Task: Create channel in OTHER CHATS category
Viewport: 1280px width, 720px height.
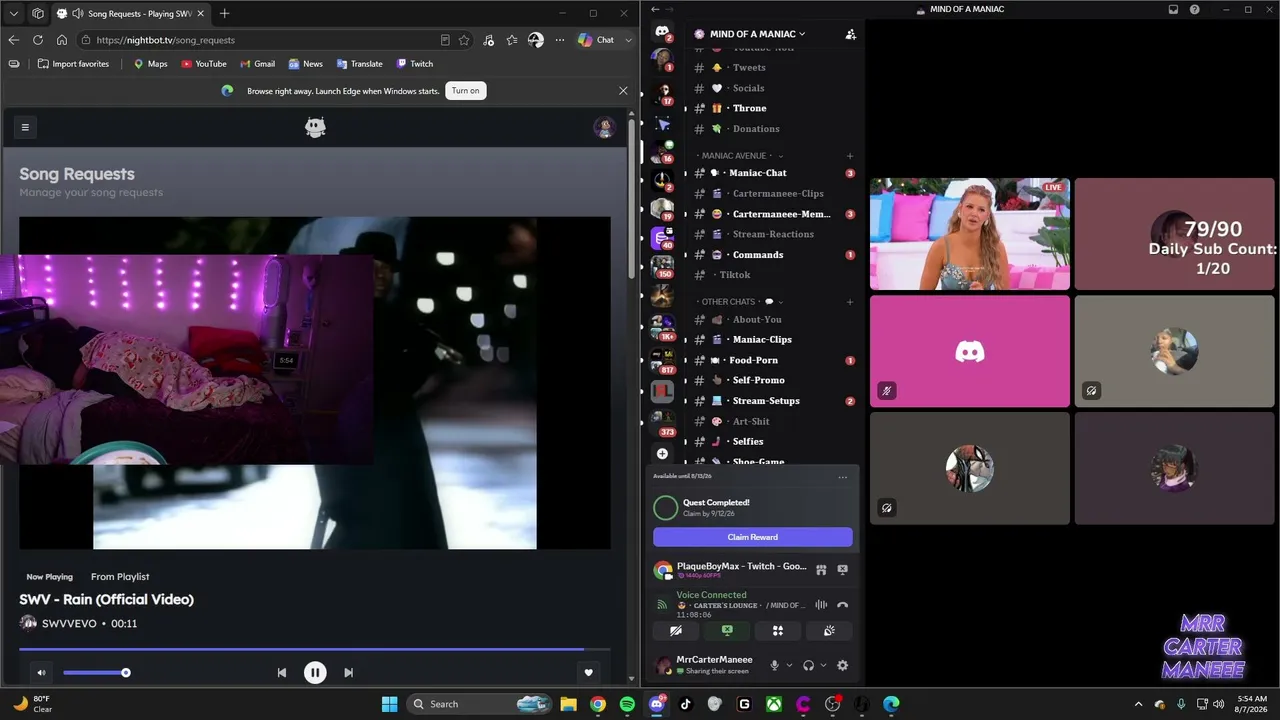Action: click(850, 302)
